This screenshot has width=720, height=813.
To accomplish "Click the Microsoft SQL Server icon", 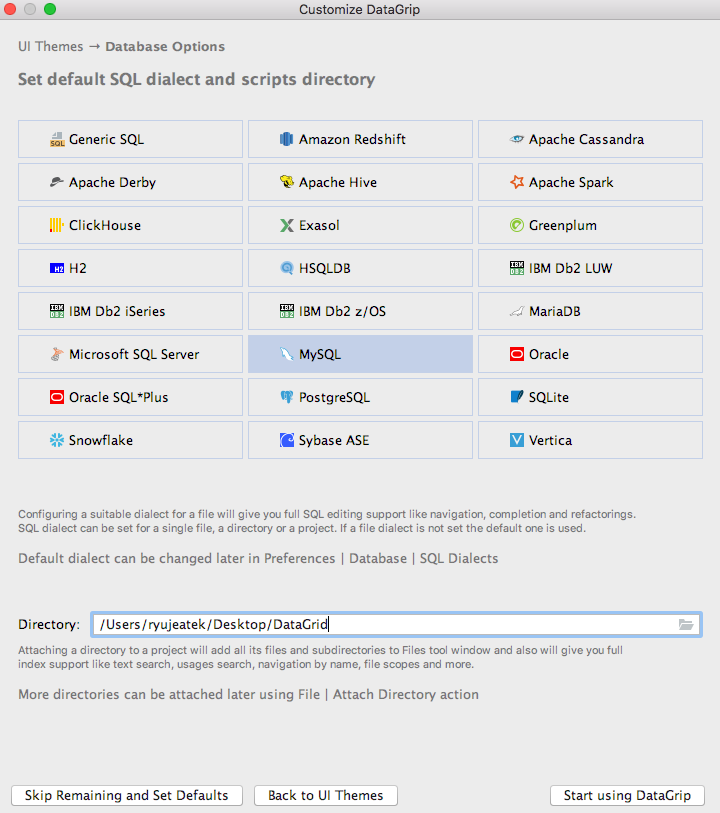I will 57,355.
